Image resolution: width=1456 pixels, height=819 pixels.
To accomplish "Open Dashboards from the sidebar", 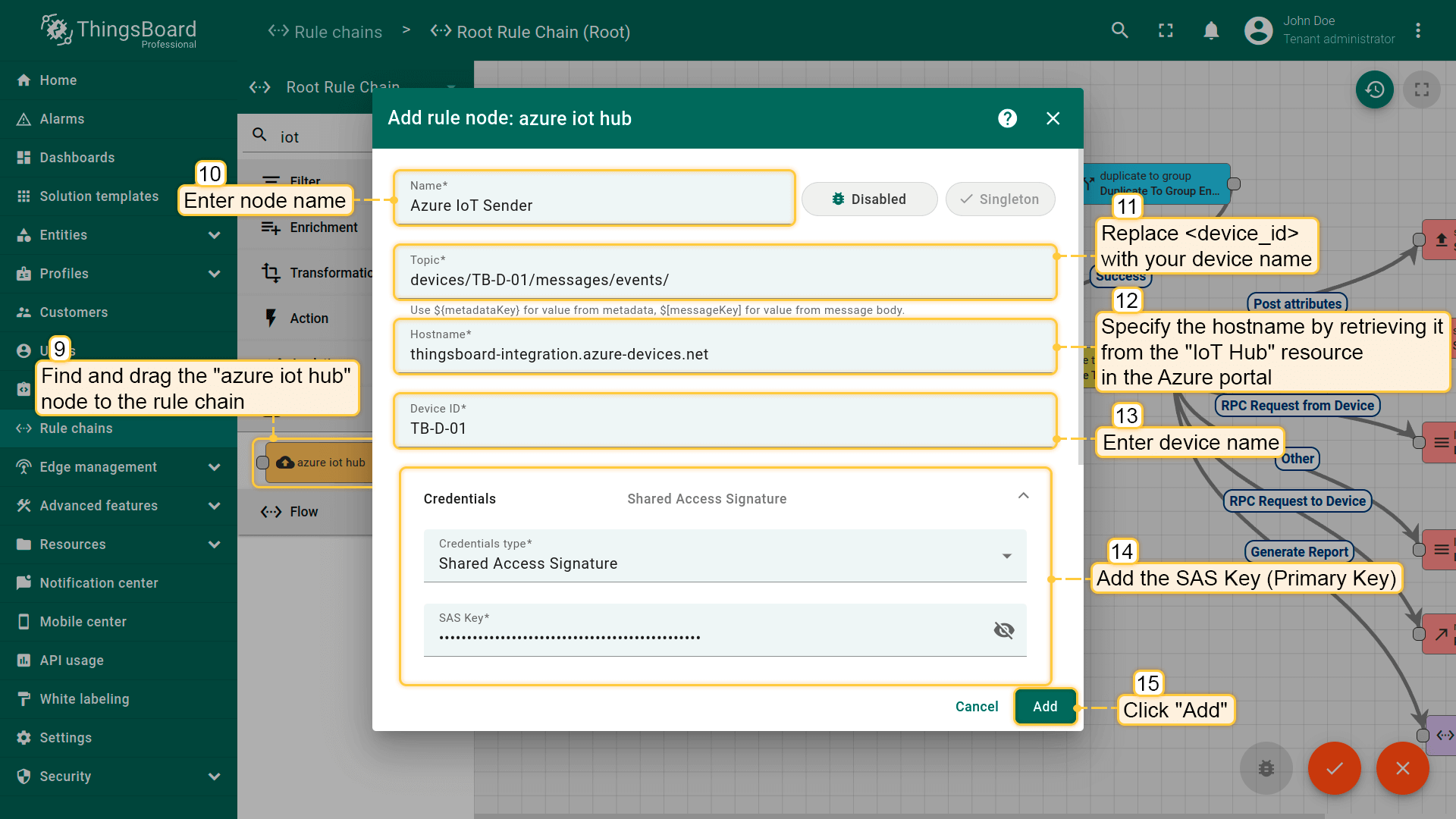I will (77, 158).
